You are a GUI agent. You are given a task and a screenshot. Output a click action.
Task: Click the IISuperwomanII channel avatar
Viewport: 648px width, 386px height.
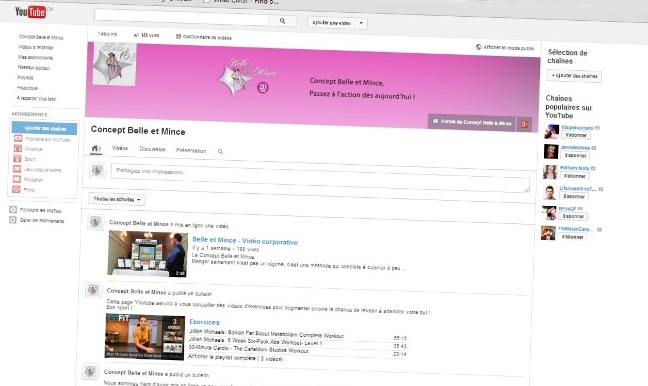tap(551, 132)
